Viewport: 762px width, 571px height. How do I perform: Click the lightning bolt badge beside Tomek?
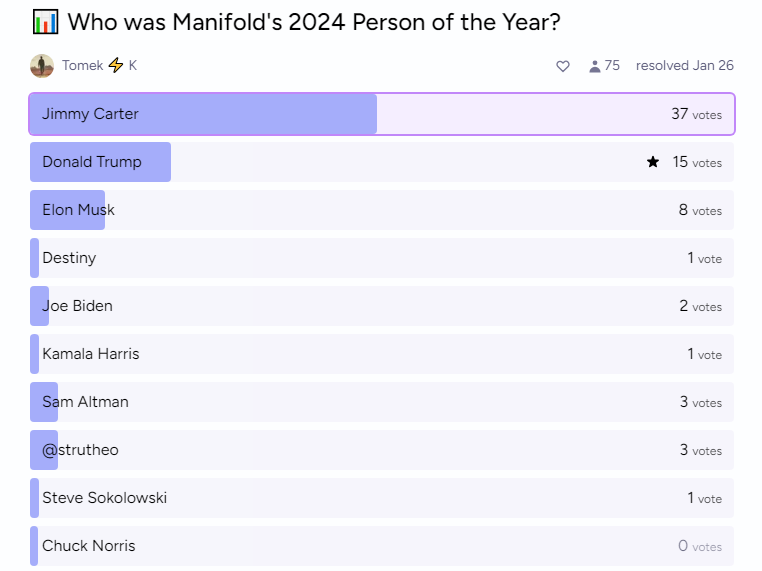[116, 65]
